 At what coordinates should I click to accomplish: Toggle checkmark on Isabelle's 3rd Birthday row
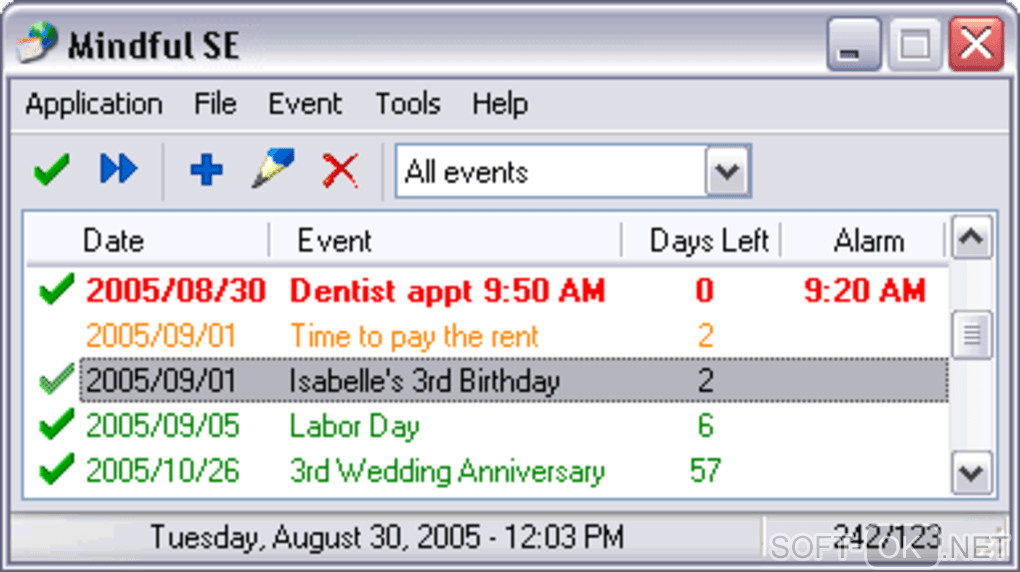pos(56,379)
